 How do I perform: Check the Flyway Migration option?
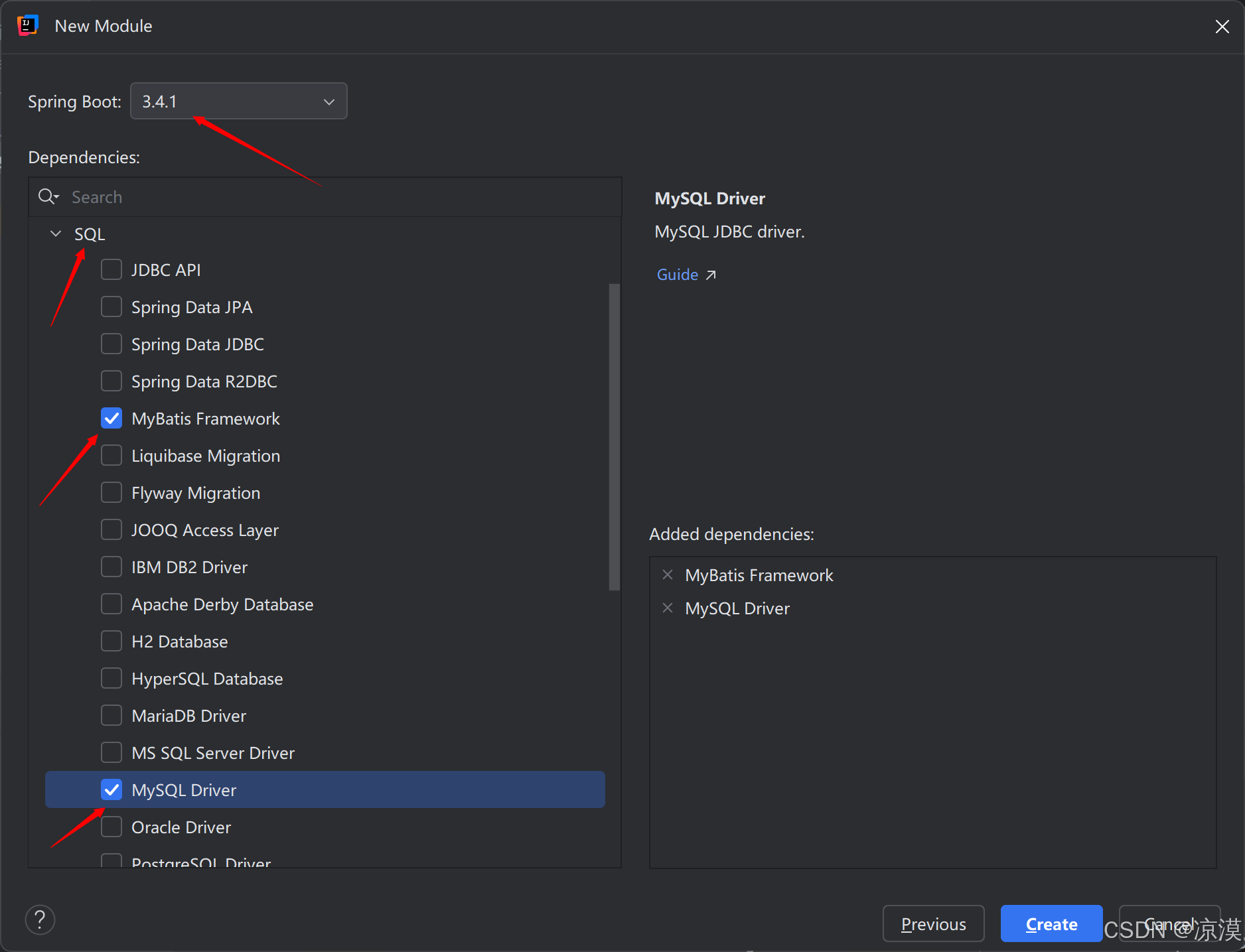click(x=111, y=492)
